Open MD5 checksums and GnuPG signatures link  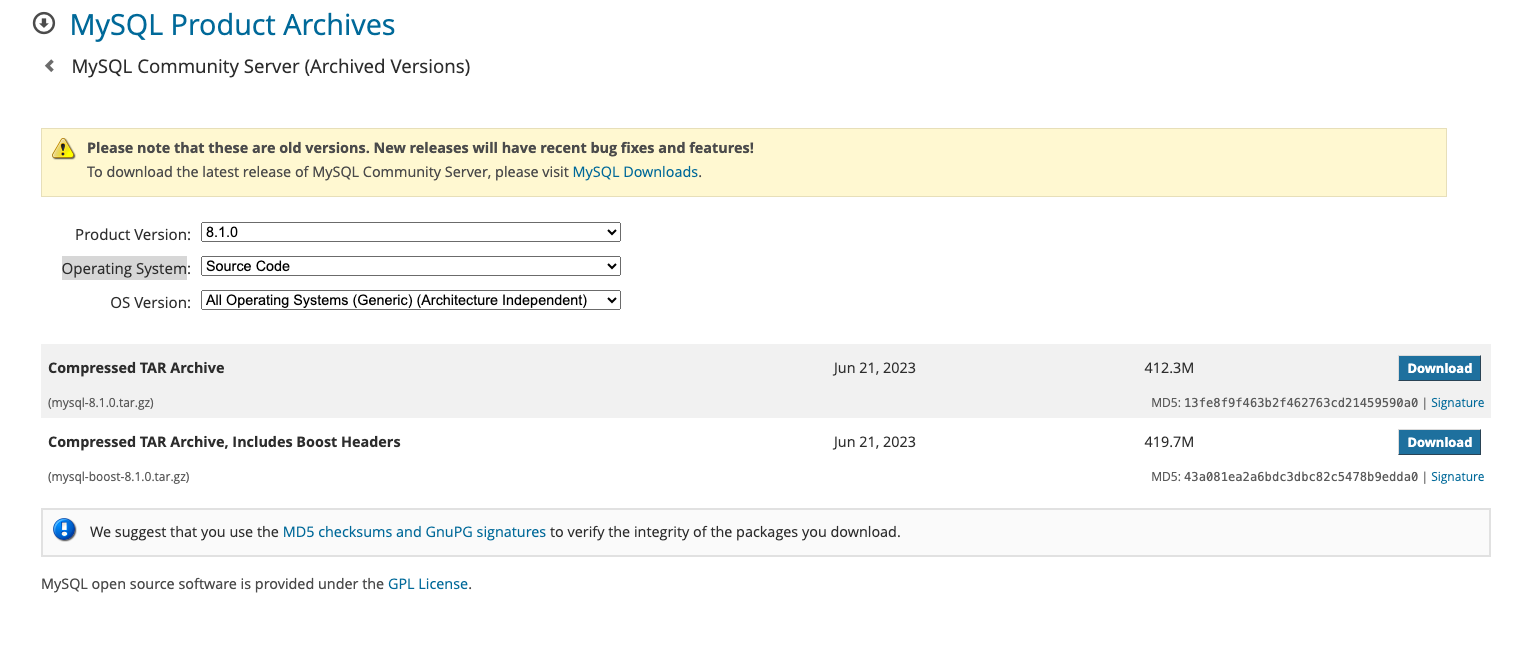click(414, 532)
